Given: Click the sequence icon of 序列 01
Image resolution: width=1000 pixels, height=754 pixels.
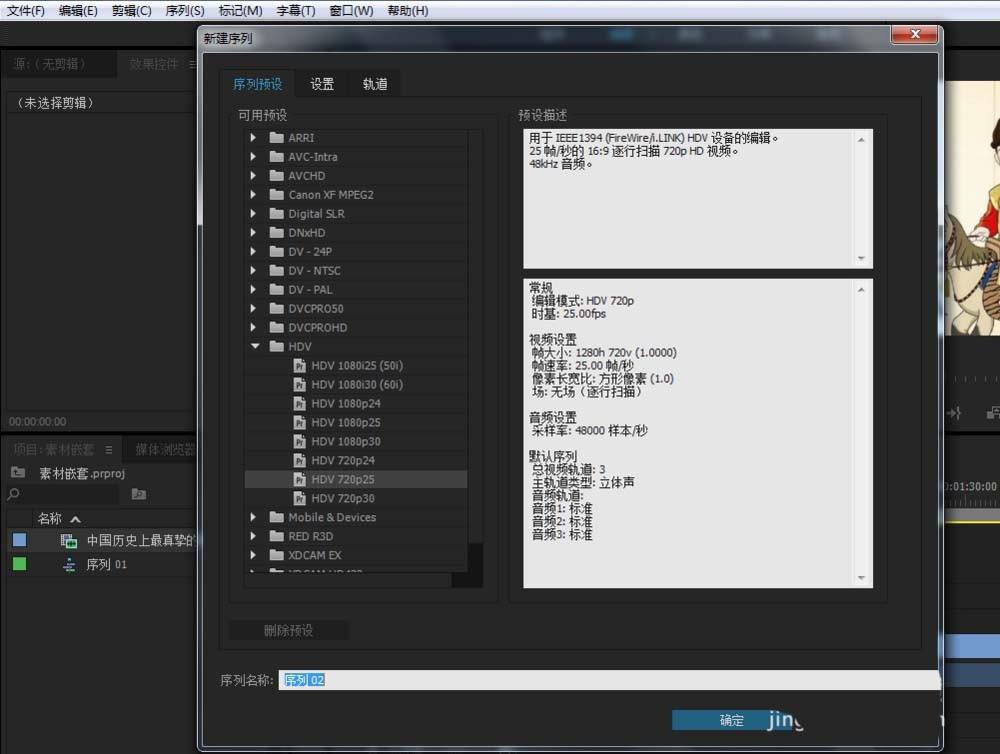Looking at the screenshot, I should 68,565.
